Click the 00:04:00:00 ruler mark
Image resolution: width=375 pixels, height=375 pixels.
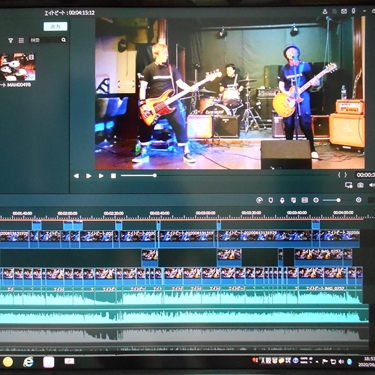click(x=343, y=213)
